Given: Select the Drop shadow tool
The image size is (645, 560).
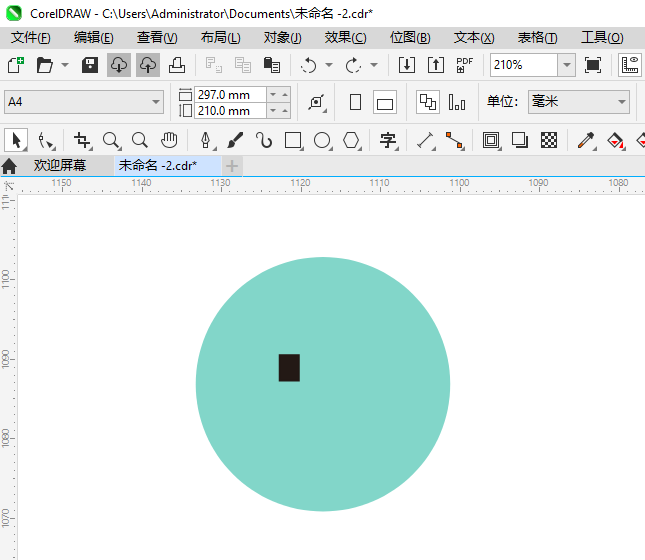Looking at the screenshot, I should 520,141.
